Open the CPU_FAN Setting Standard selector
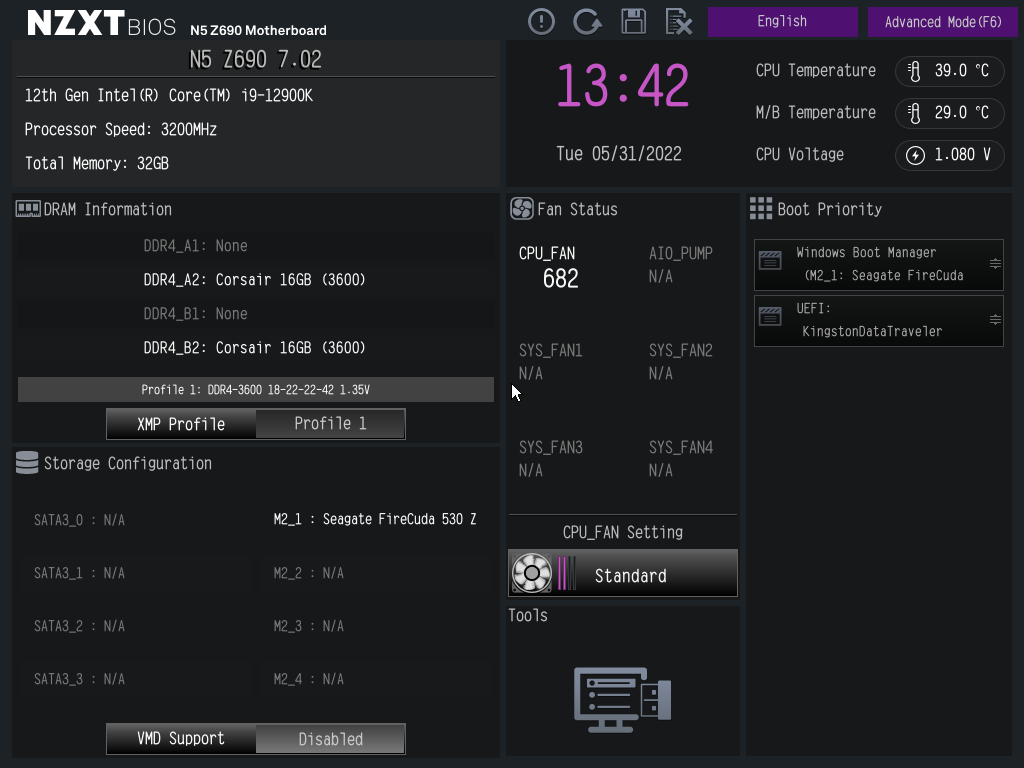The image size is (1024, 768). 623,573
